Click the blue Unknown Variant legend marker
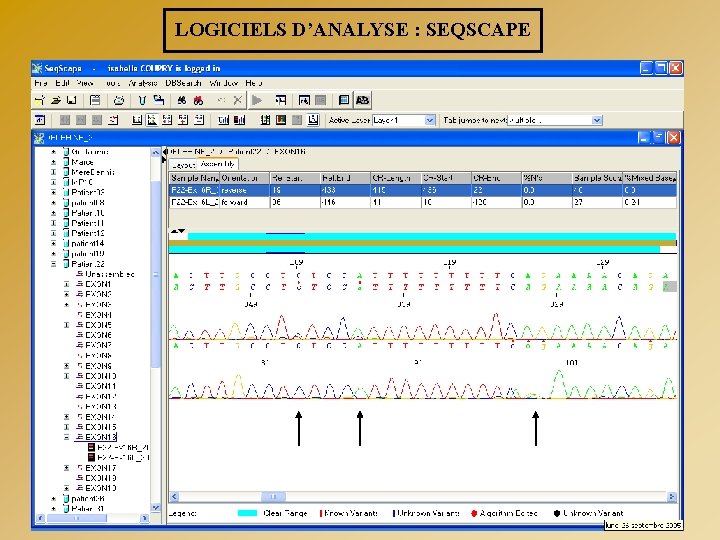720x540 pixels. [x=394, y=513]
